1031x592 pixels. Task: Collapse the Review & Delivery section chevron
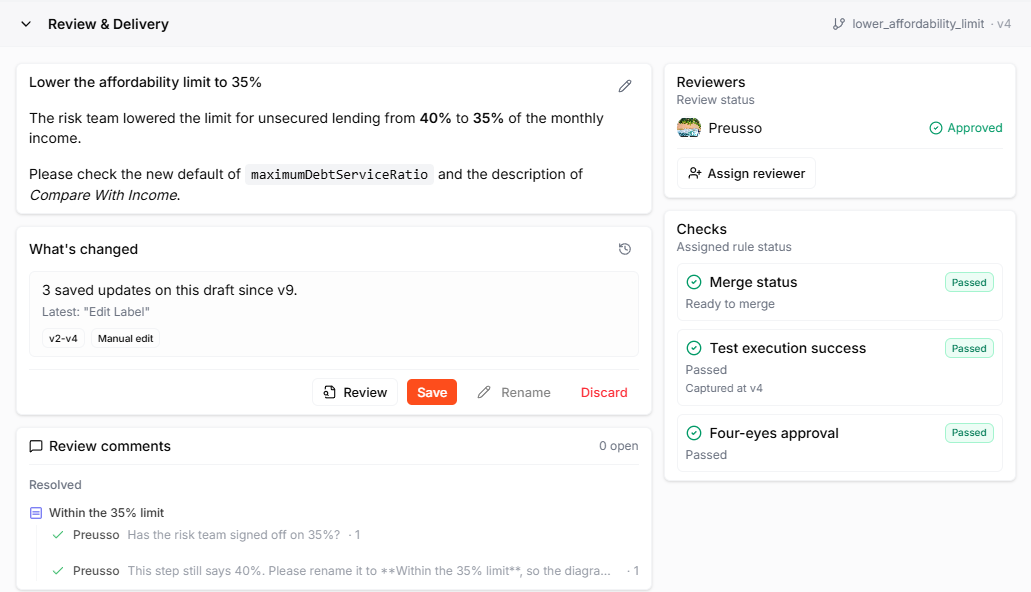(26, 24)
